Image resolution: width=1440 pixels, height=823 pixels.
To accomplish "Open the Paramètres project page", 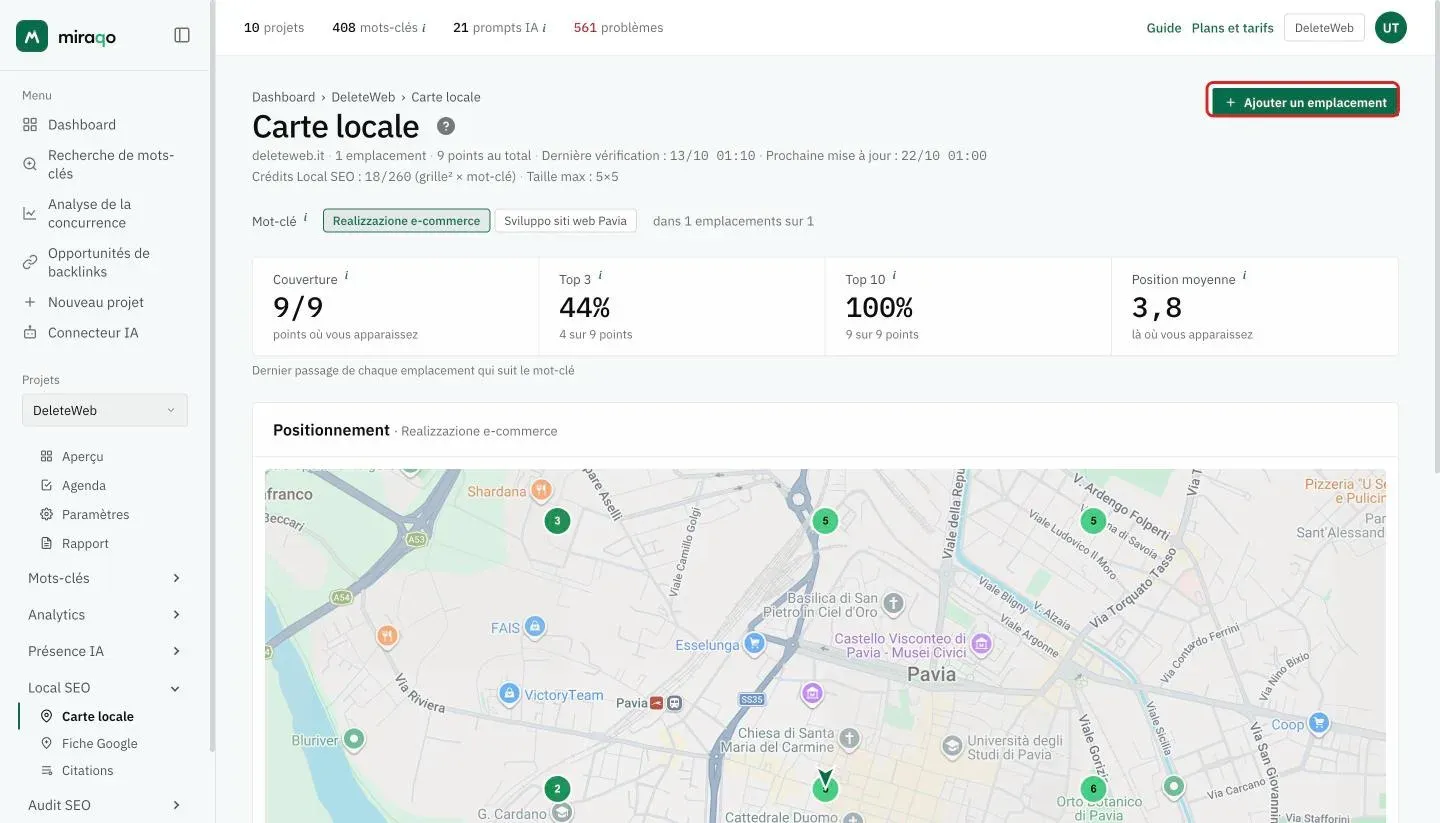I will click(95, 514).
